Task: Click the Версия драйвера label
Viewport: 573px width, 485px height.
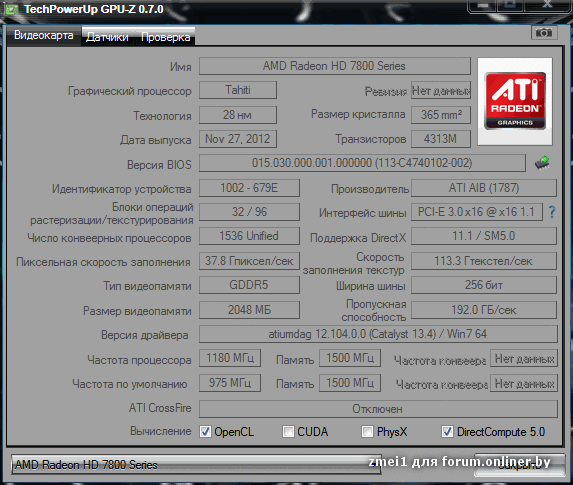Action: 145,335
